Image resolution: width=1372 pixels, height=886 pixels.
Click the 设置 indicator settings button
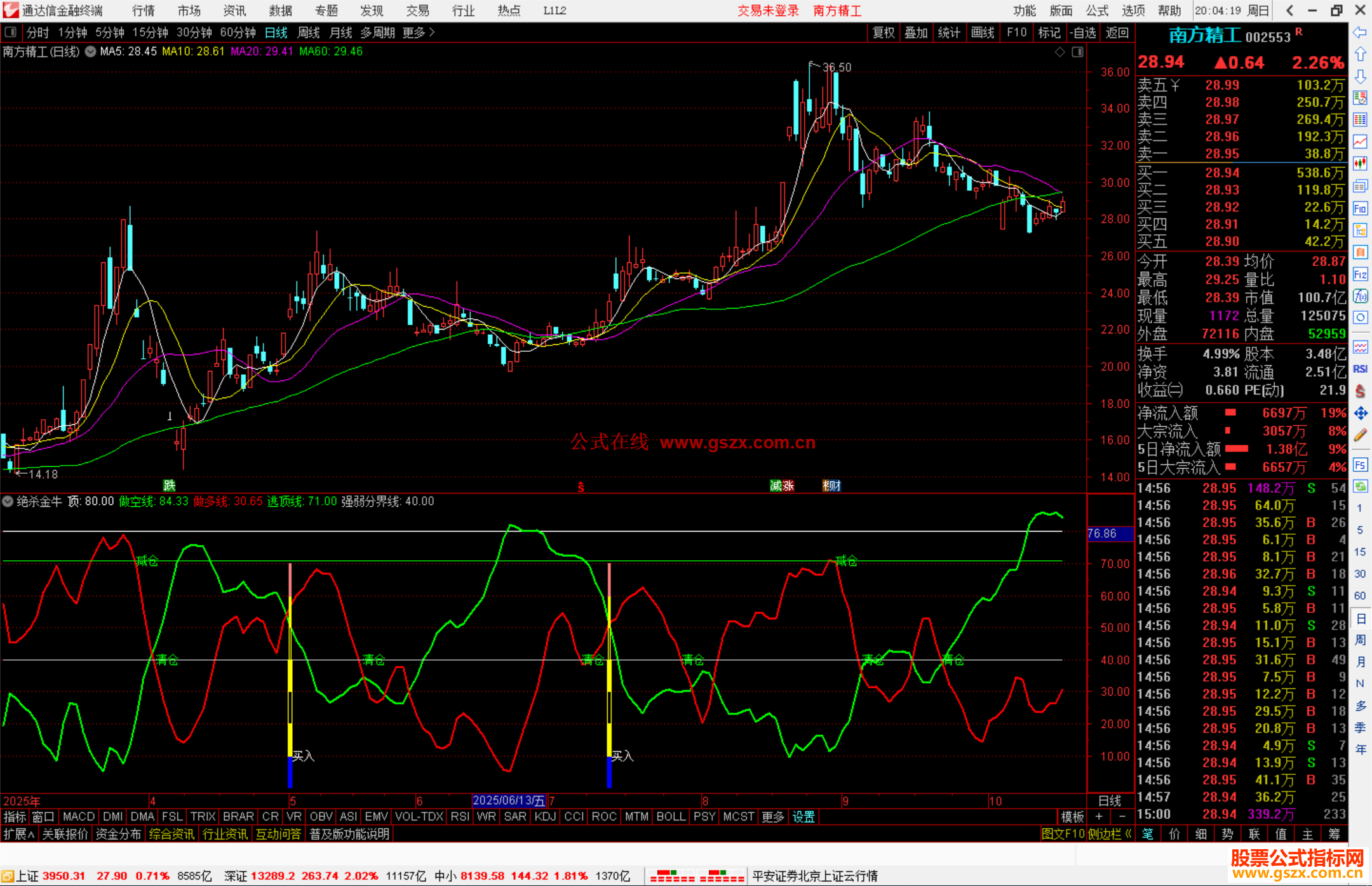click(x=803, y=817)
